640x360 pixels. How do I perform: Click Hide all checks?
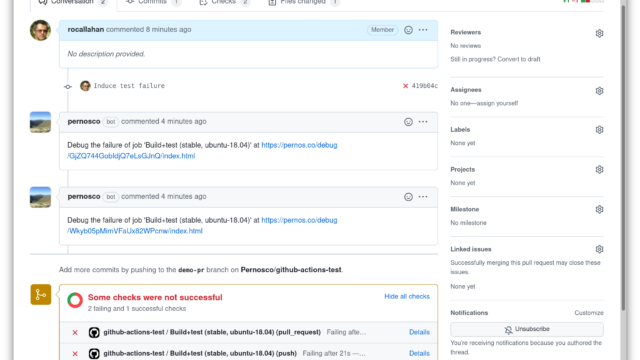[407, 296]
